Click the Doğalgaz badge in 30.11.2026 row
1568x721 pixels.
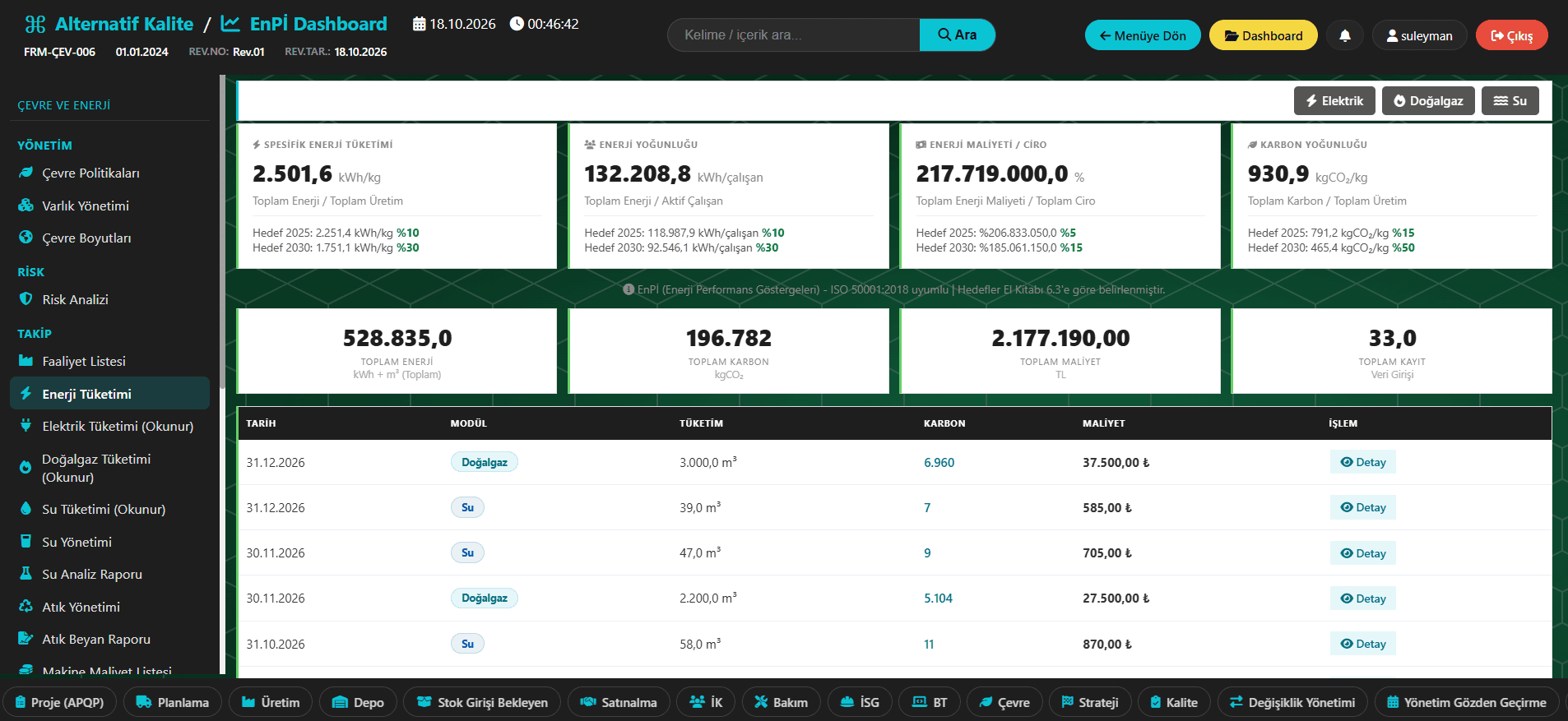[485, 599]
